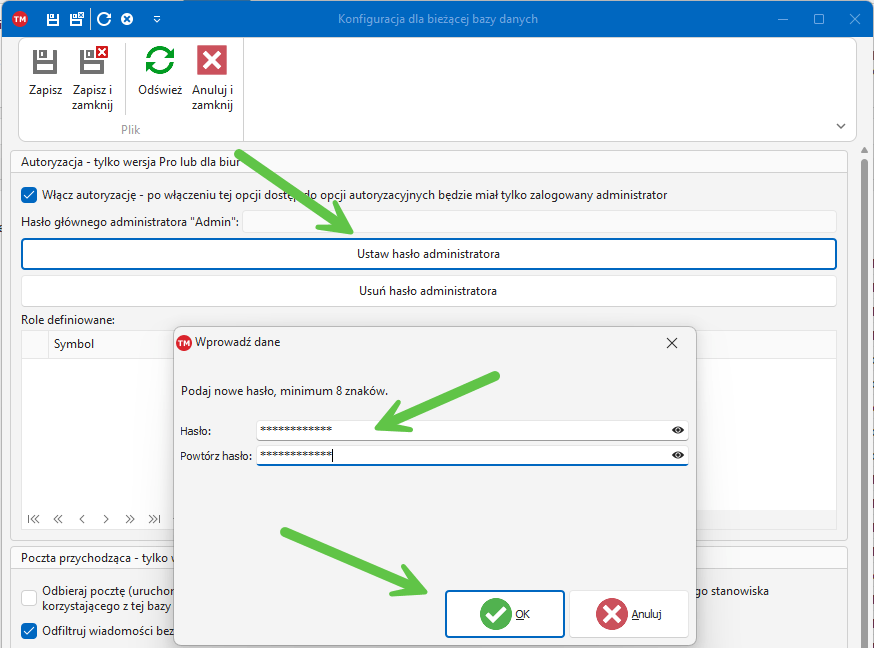Viewport: 874px width, 648px height.
Task: Collapse the ribbon using the chevron
Action: point(840,126)
